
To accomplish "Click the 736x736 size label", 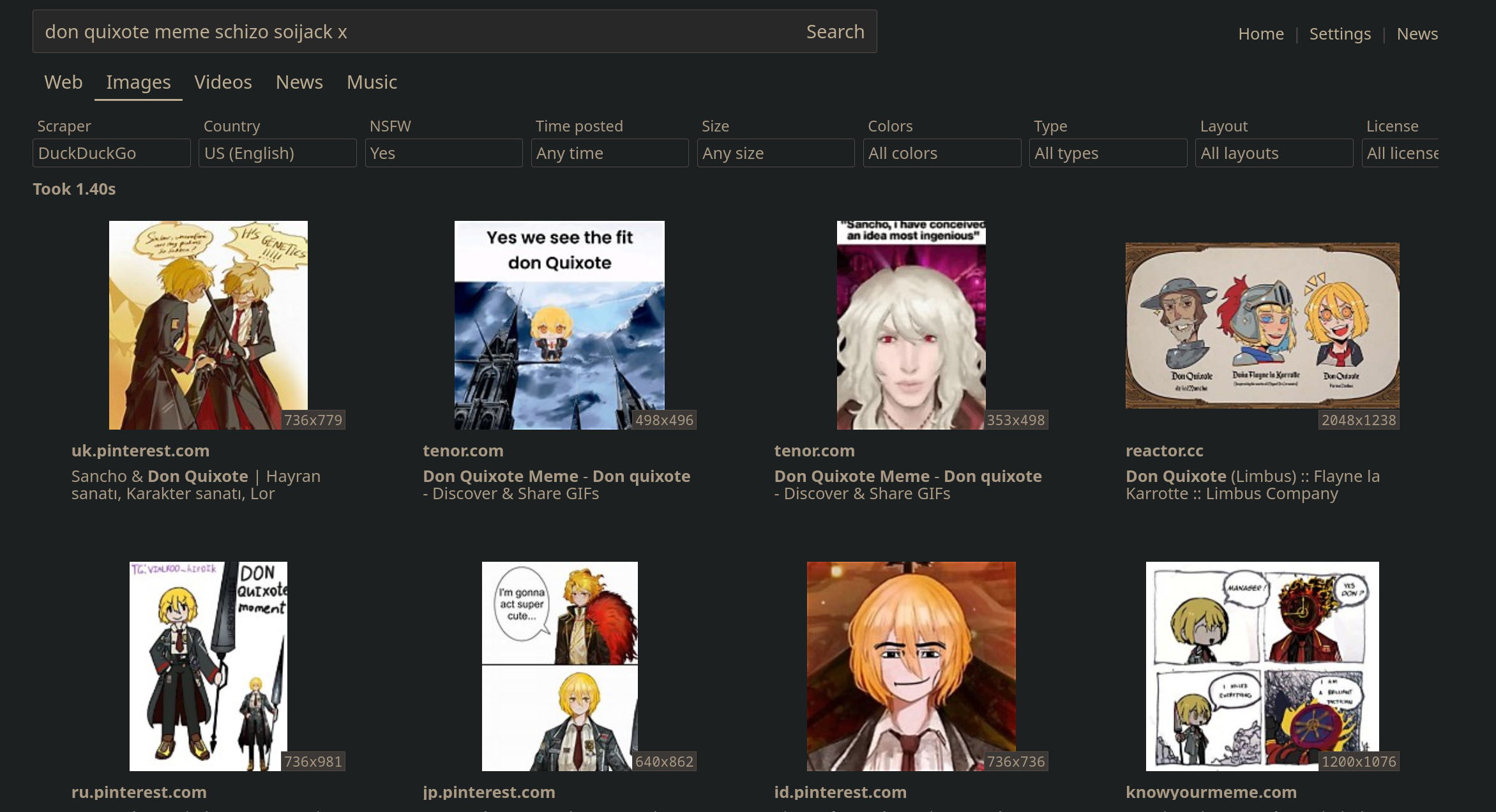I will click(x=1016, y=762).
